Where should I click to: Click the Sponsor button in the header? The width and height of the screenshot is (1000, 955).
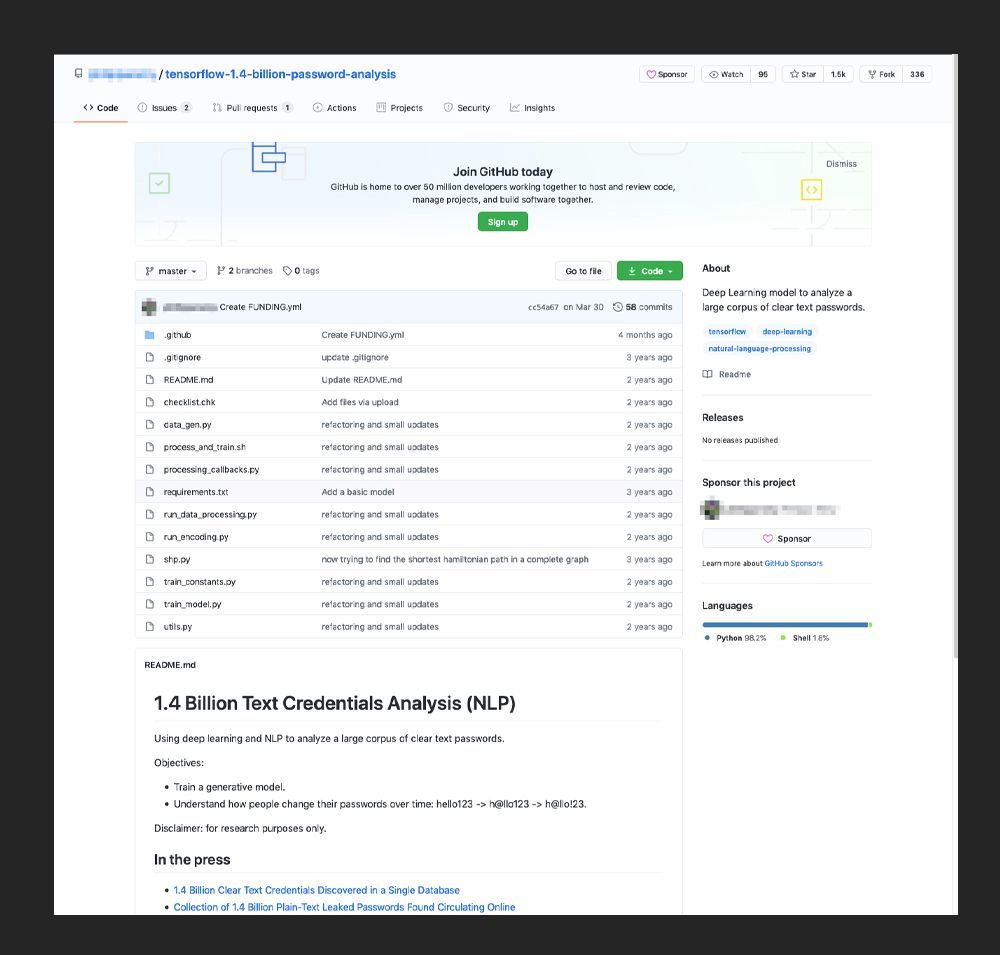tap(666, 74)
